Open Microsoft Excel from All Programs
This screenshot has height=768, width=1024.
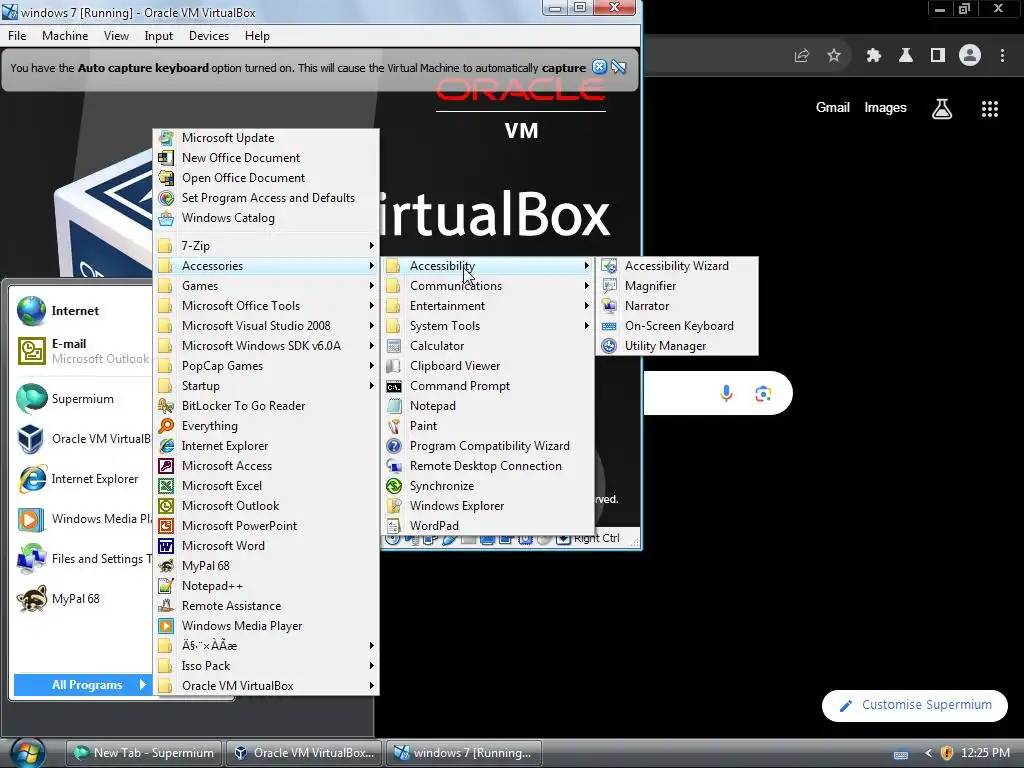(x=266, y=486)
